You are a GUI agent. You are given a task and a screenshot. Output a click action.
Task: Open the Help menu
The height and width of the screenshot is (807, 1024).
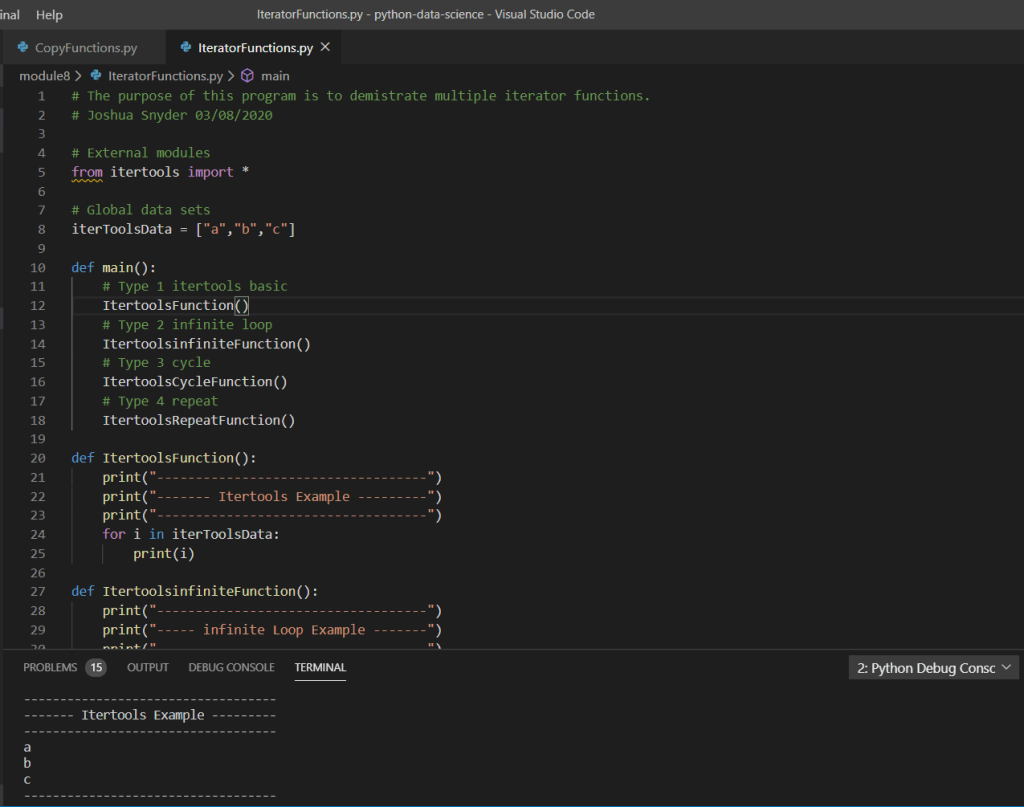coord(49,15)
